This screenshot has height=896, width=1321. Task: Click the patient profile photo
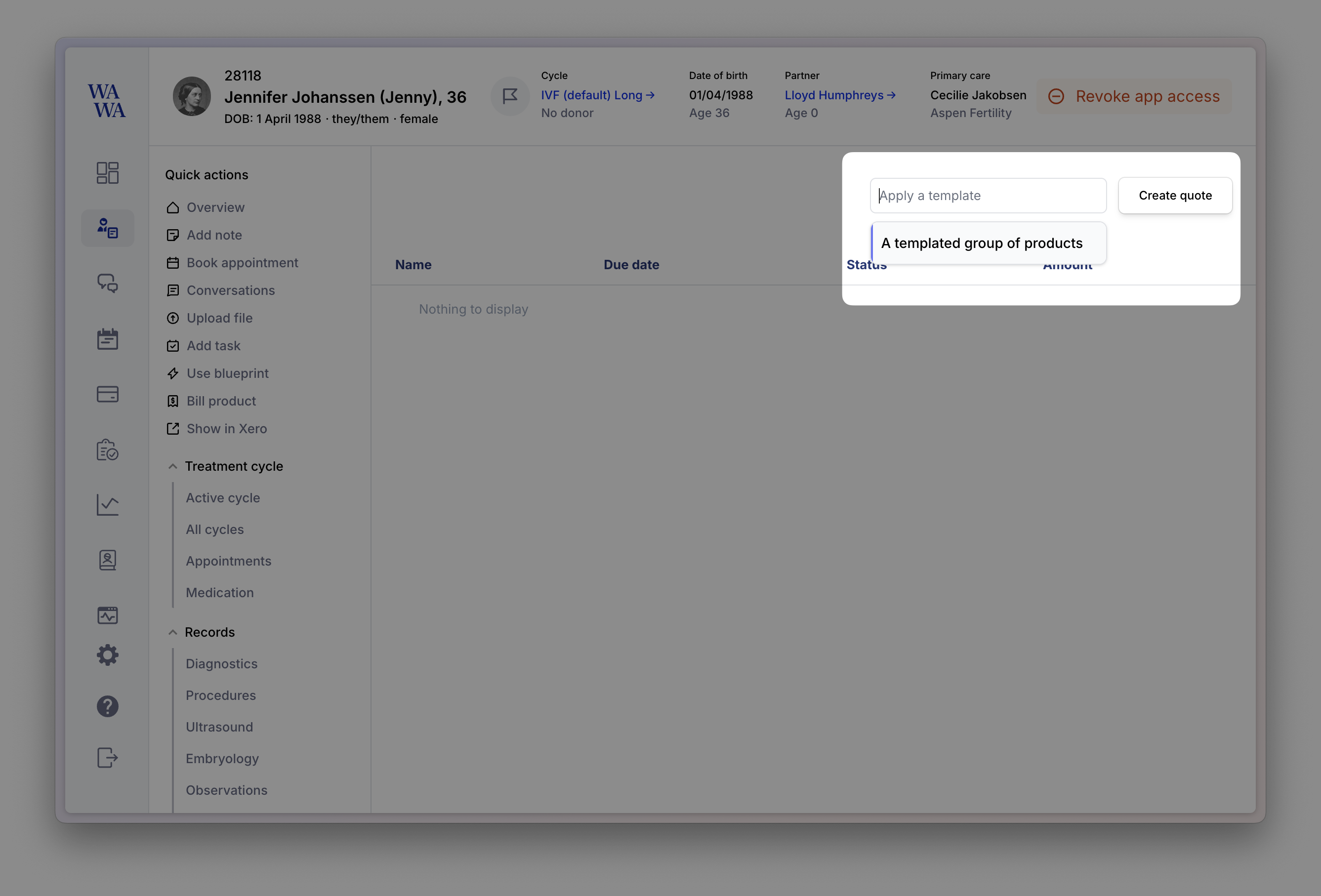pyautogui.click(x=192, y=96)
